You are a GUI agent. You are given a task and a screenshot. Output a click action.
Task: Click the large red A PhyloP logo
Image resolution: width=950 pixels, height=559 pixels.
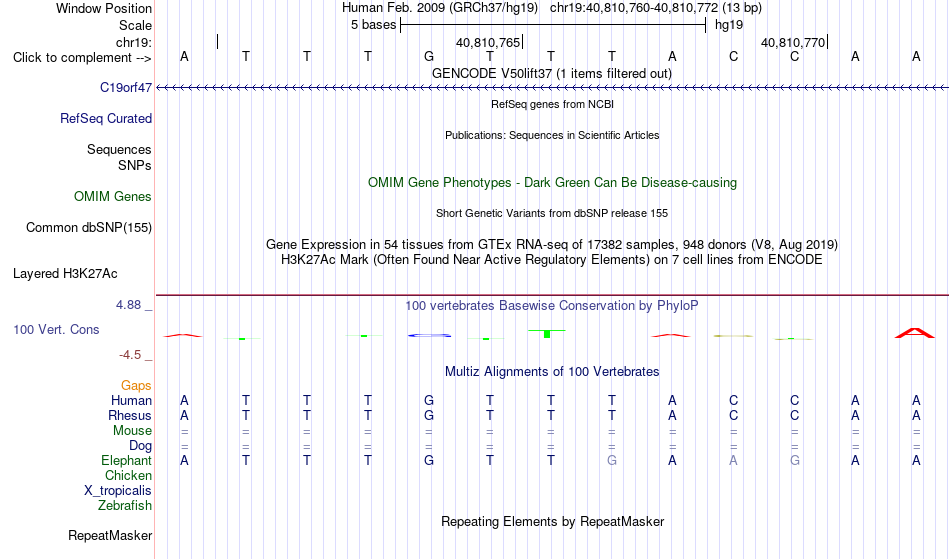point(915,333)
